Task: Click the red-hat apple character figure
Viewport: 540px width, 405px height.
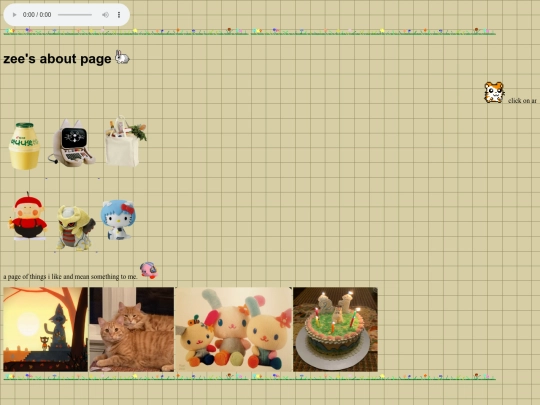Action: click(28, 216)
